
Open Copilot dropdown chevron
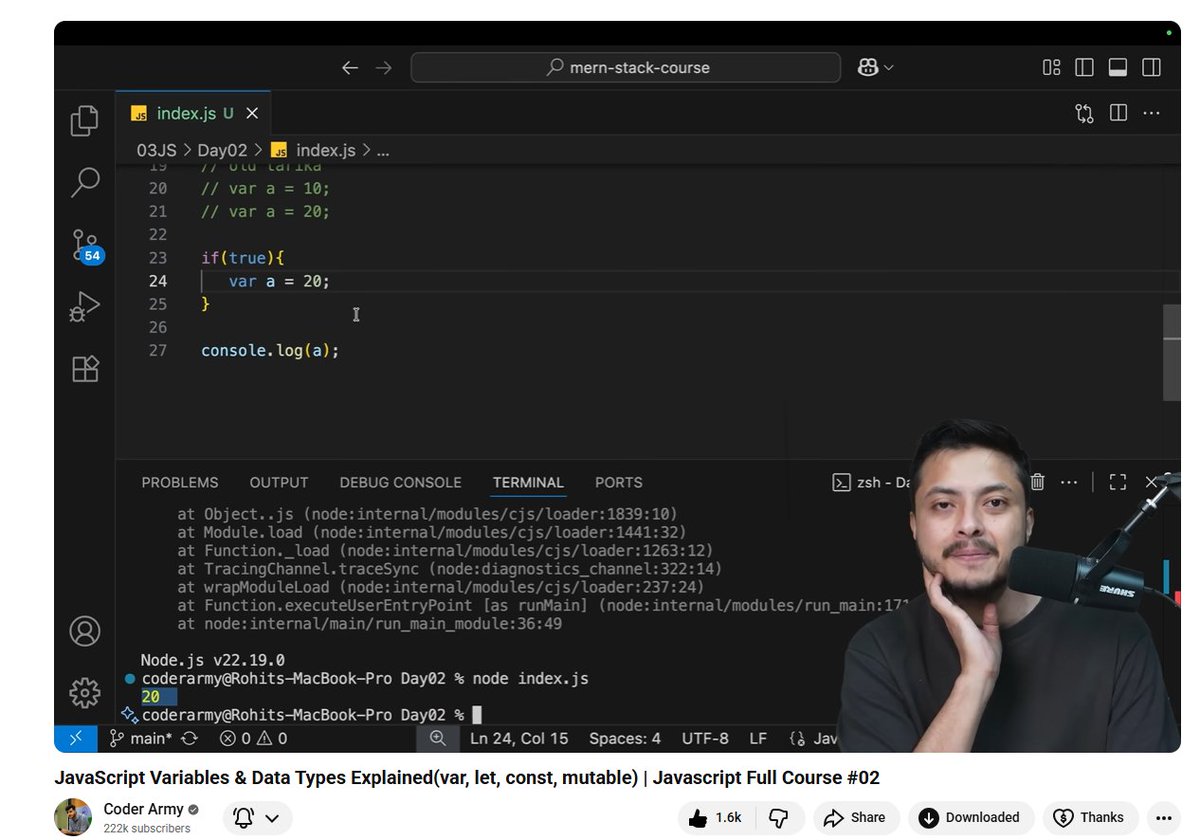[889, 68]
